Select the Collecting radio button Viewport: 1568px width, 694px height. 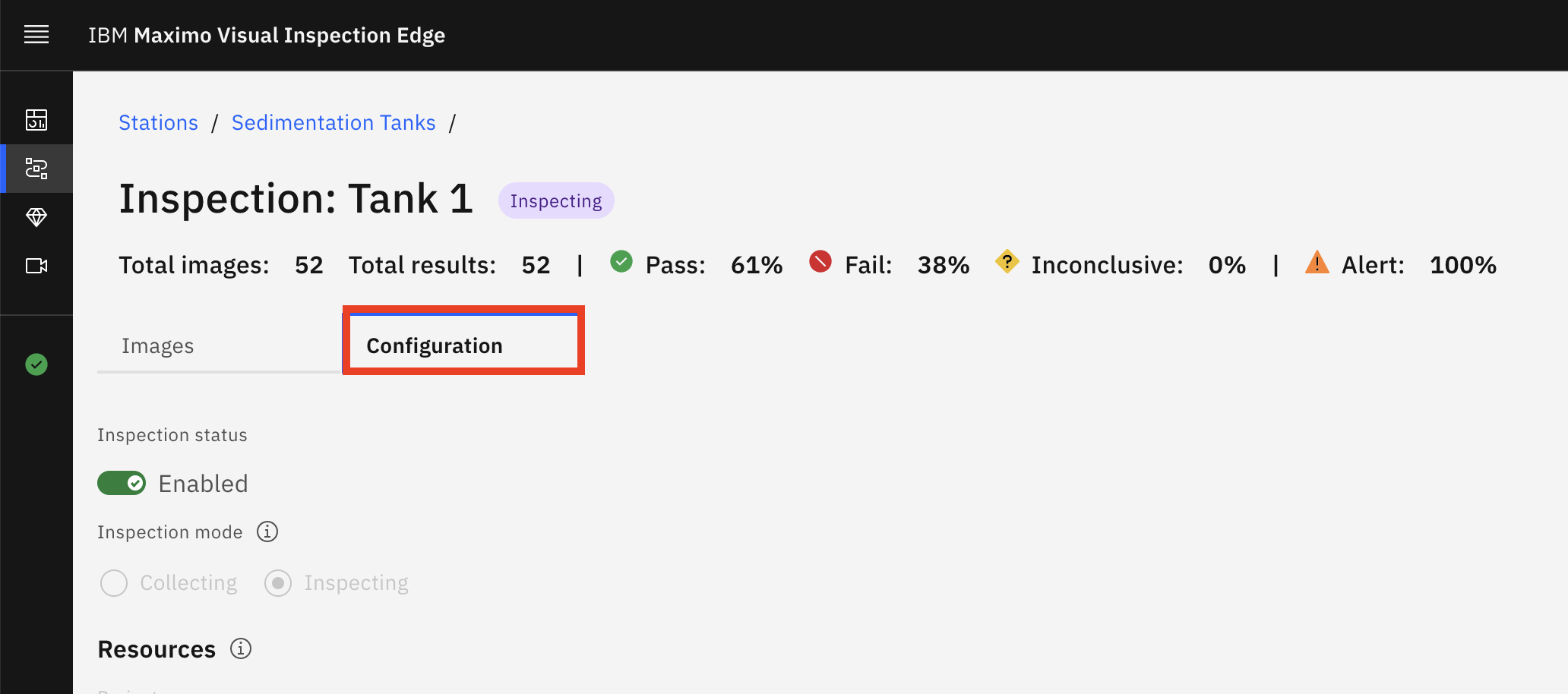point(114,583)
